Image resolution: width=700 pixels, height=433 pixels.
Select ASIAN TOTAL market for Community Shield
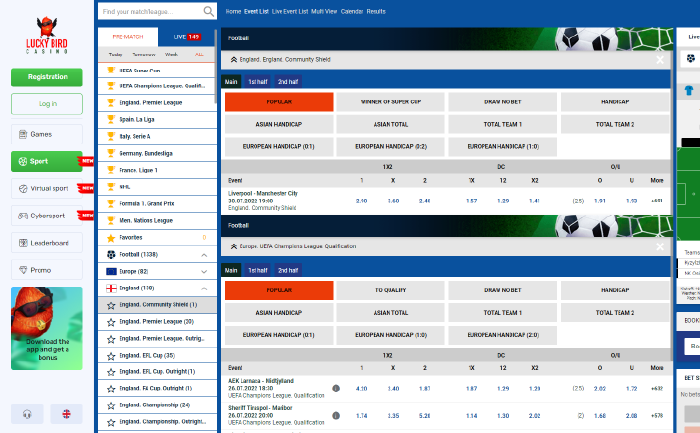391,124
